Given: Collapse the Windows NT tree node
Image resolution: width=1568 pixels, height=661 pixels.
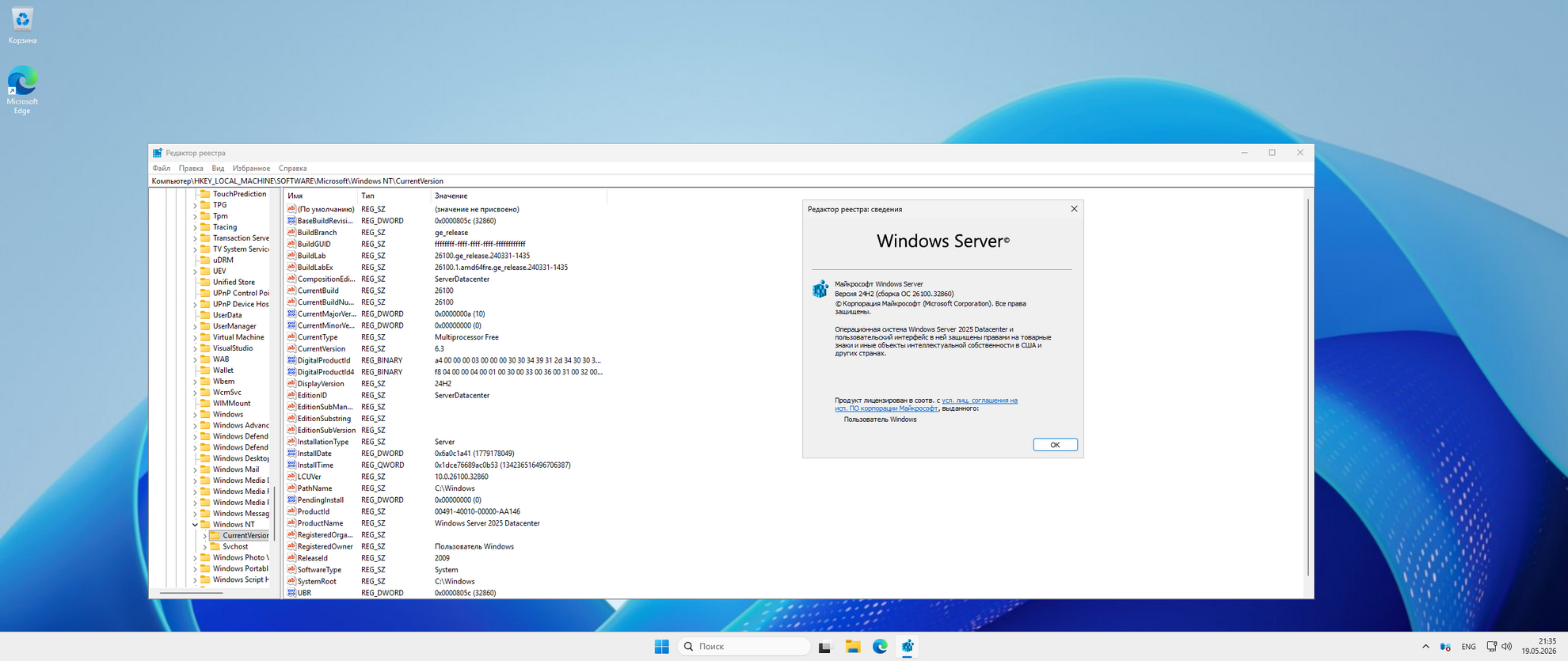Looking at the screenshot, I should pos(195,525).
